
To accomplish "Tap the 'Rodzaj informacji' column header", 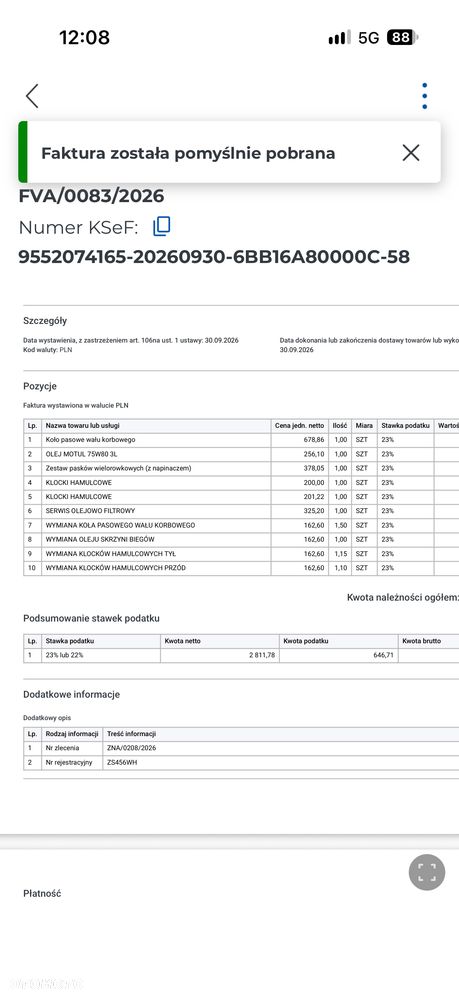I will [x=72, y=734].
